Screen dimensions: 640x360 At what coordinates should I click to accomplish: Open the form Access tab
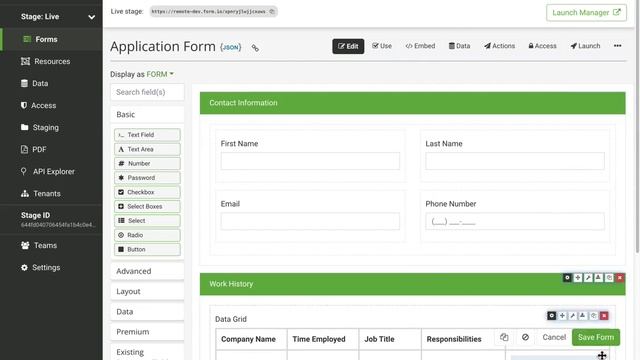[x=542, y=46]
